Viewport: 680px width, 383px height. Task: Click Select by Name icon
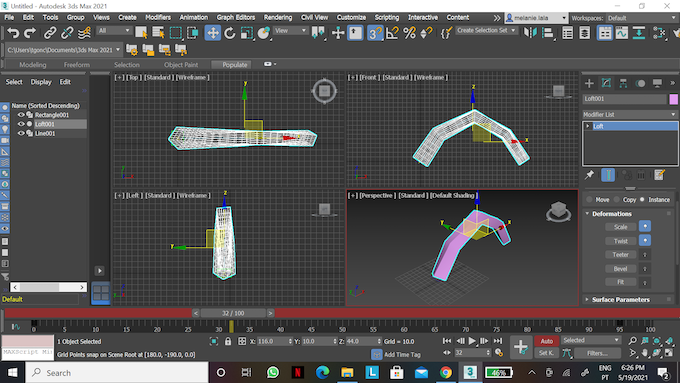point(158,33)
